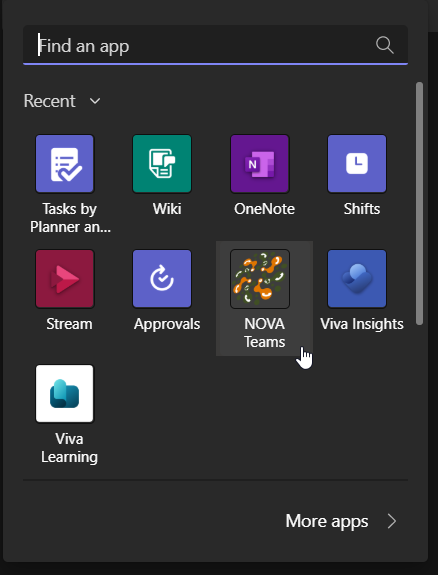Click the Wiki label text

167,209
